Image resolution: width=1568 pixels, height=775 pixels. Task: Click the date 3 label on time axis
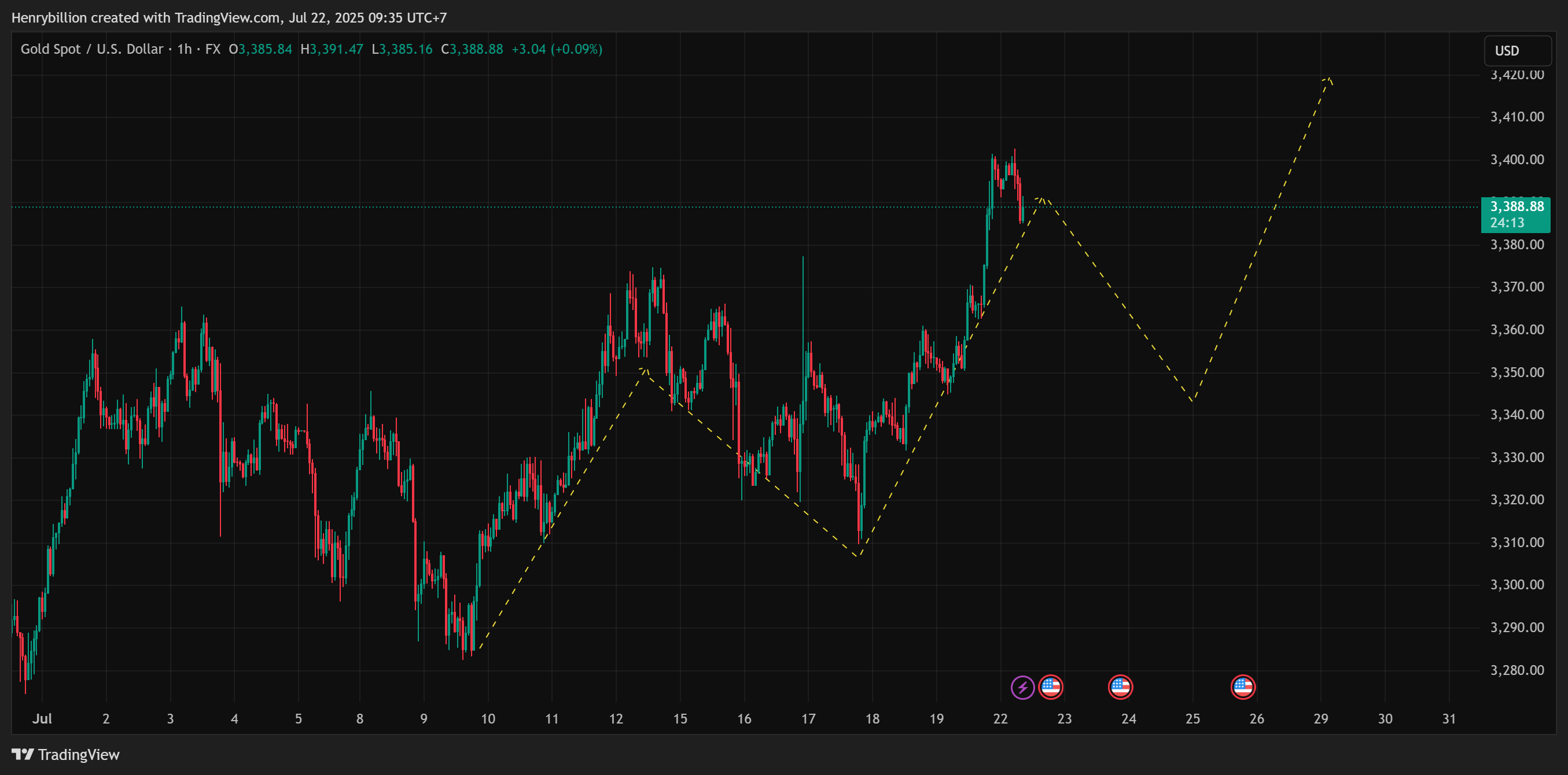click(x=171, y=719)
